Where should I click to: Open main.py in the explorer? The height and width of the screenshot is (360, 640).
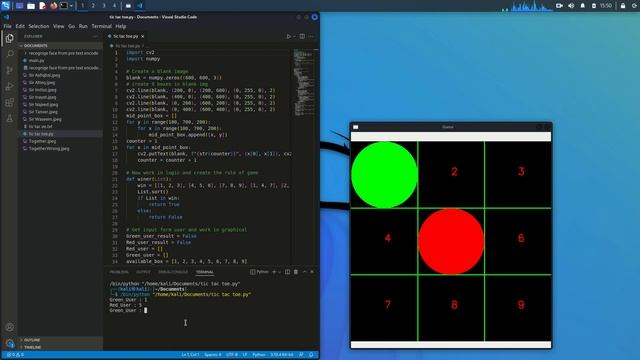click(61, 60)
